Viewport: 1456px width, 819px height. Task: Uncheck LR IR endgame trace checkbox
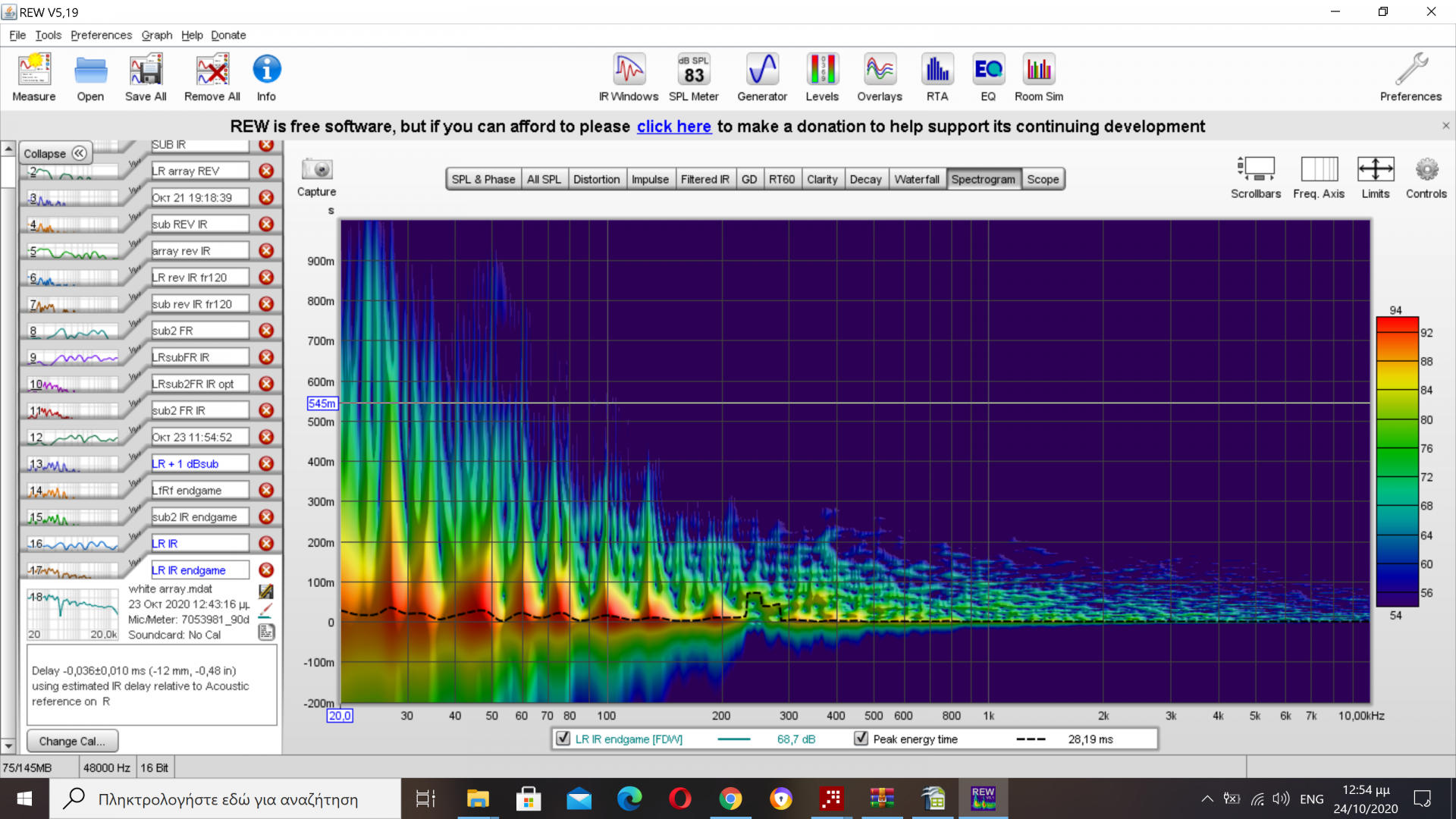(563, 739)
